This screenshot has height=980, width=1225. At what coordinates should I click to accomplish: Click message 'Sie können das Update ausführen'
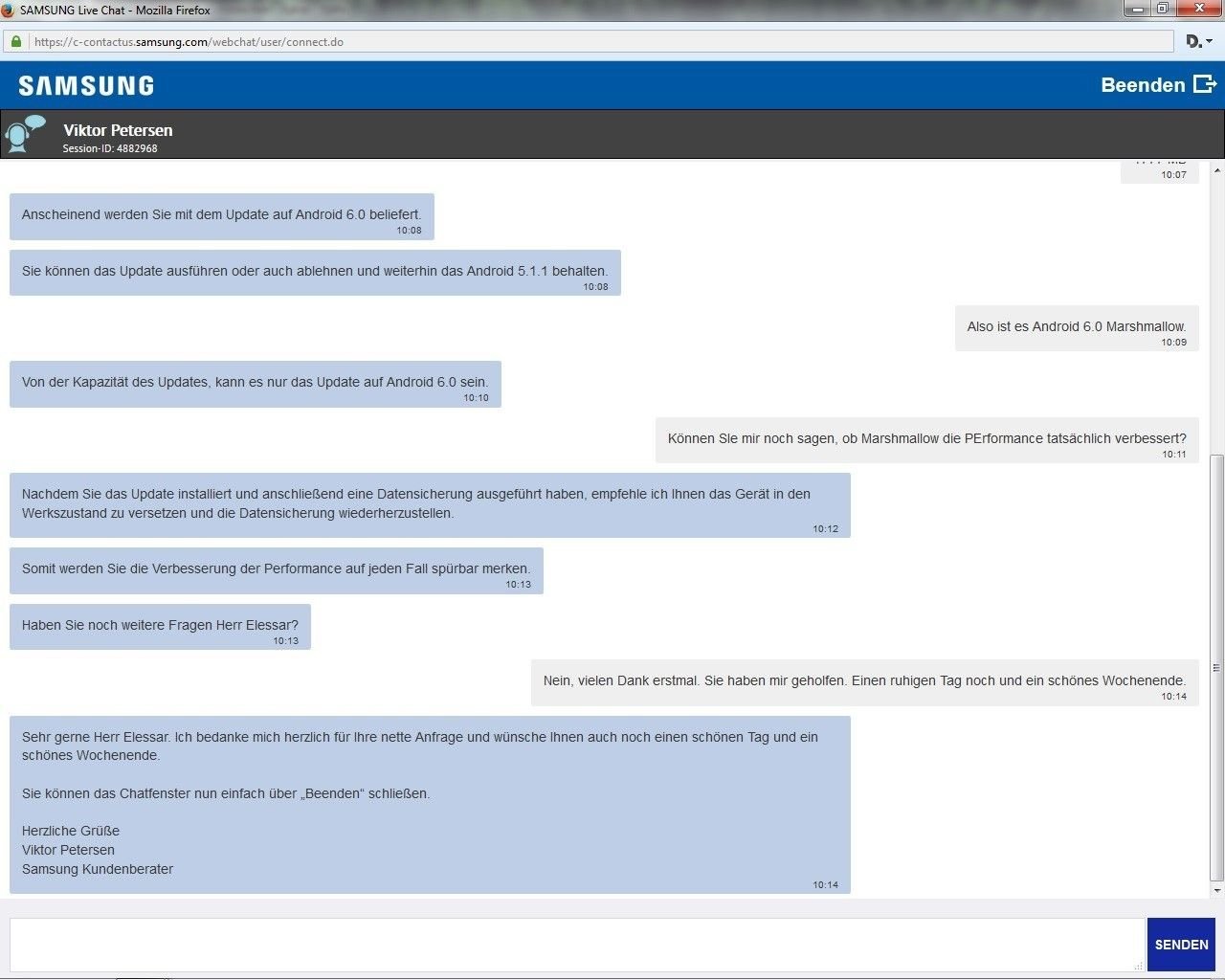click(x=315, y=273)
